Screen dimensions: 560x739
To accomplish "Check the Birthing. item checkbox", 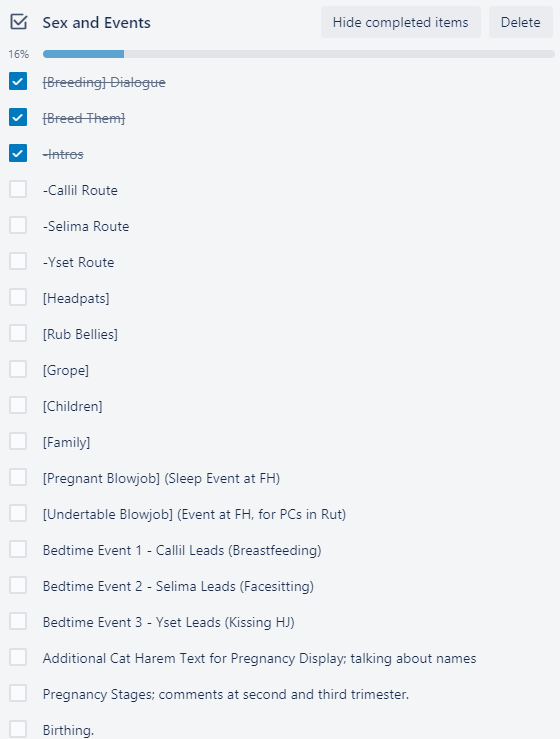I will click(x=18, y=729).
